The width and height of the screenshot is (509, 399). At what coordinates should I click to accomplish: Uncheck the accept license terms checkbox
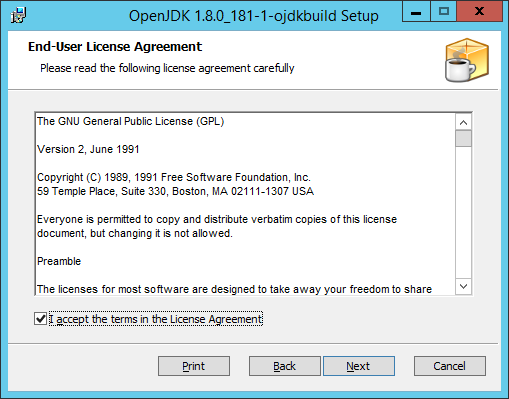(41, 319)
